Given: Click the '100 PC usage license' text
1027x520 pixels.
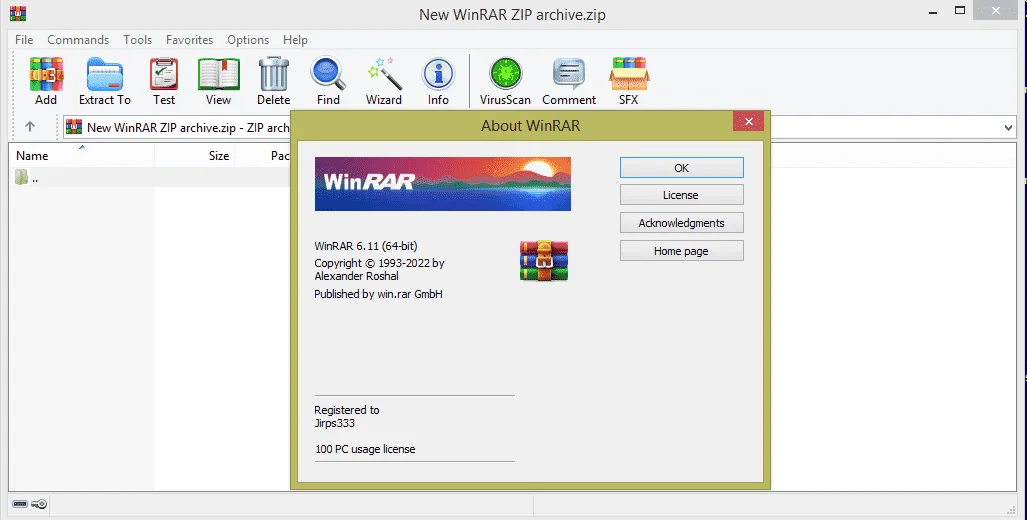Looking at the screenshot, I should pyautogui.click(x=365, y=449).
